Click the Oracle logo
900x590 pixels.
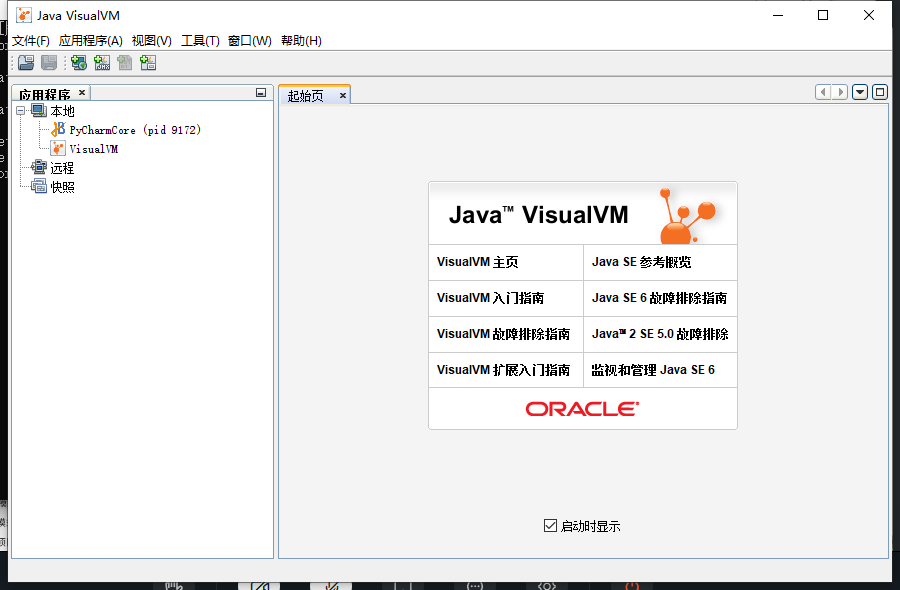[583, 409]
